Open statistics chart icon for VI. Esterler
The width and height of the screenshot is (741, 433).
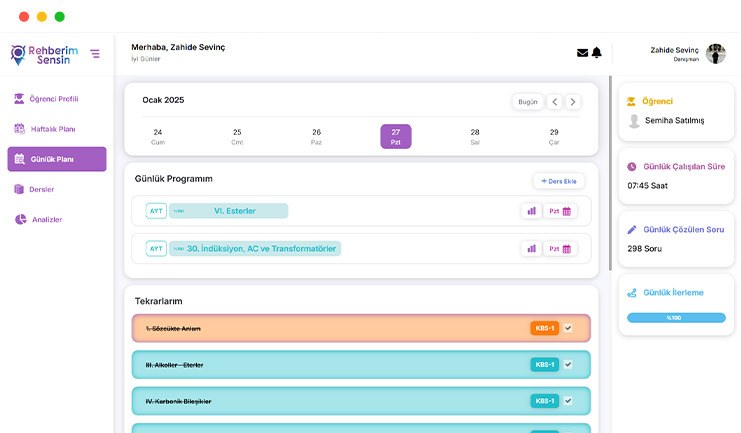coord(530,211)
